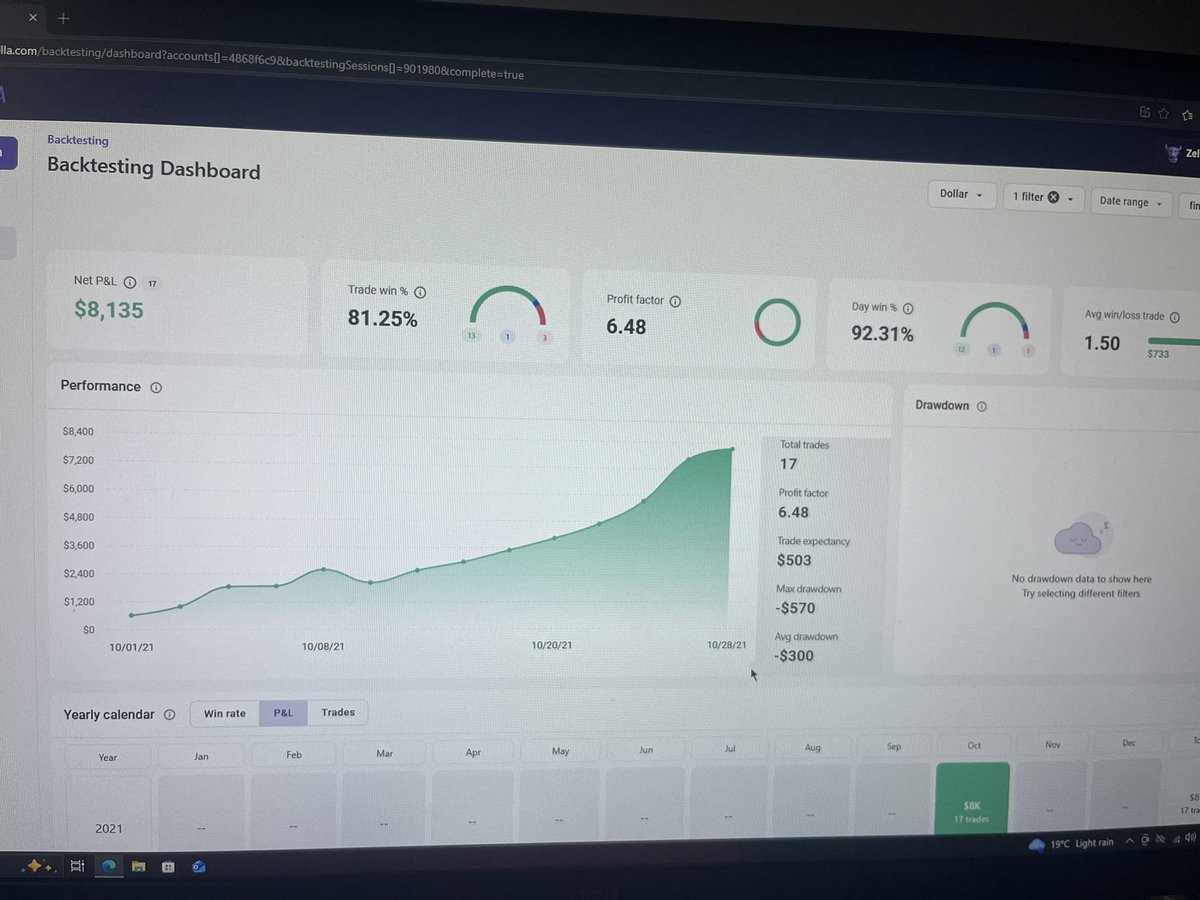1200x900 pixels.
Task: Click the red losing trades badge 3
Action: point(544,338)
